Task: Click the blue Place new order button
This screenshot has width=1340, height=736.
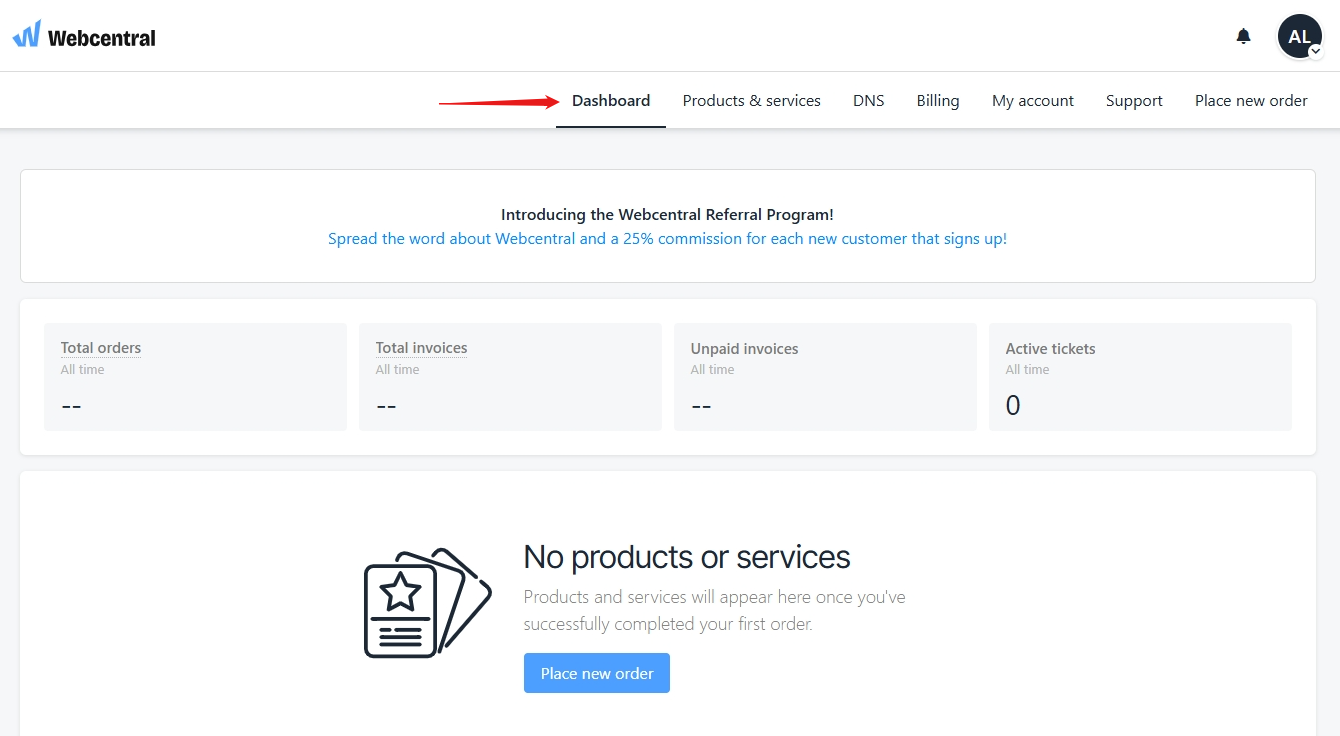Action: (597, 673)
